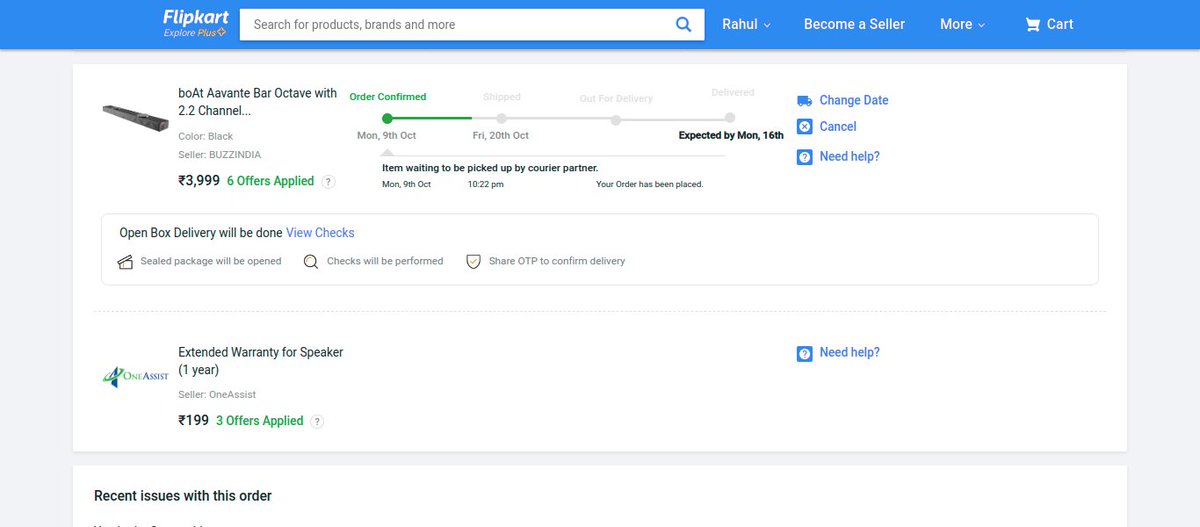
Task: Open Extended Warranty for Speaker title
Action: (x=261, y=361)
